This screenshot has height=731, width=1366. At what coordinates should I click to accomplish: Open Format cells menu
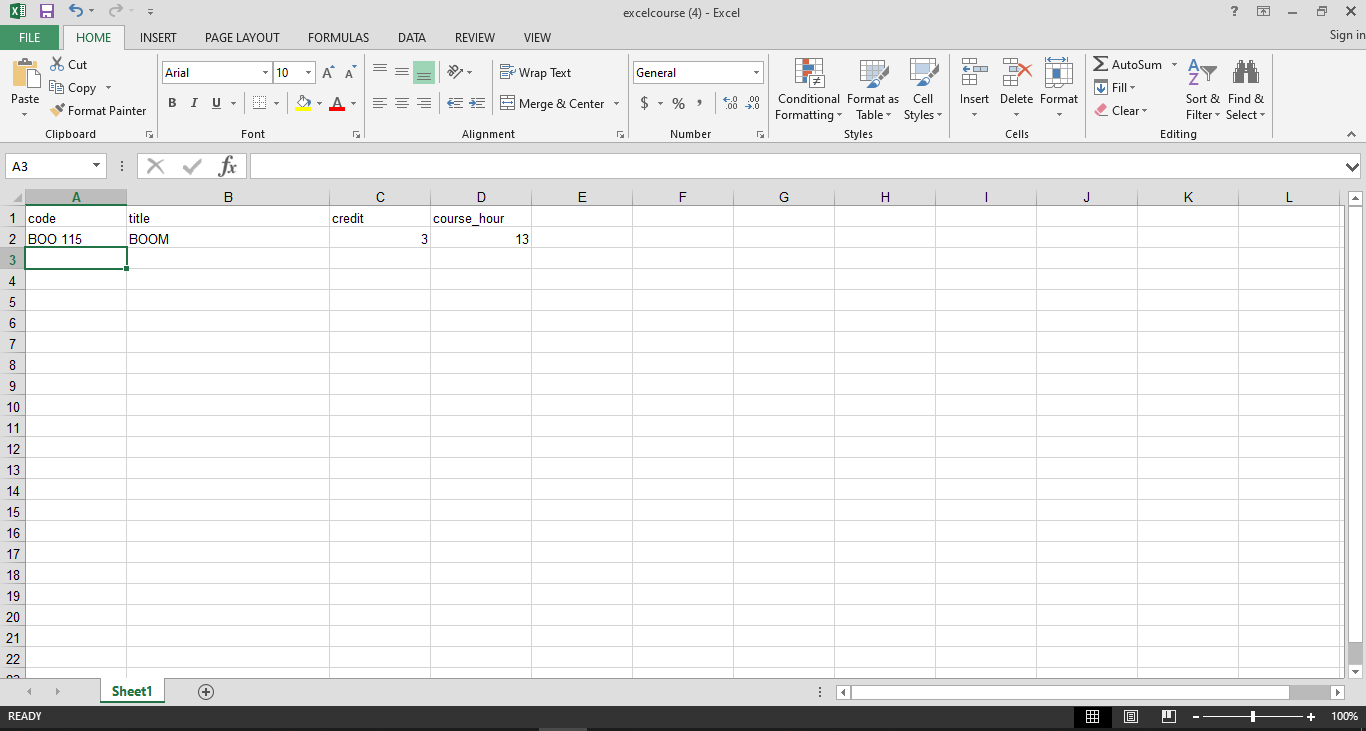click(x=1058, y=88)
